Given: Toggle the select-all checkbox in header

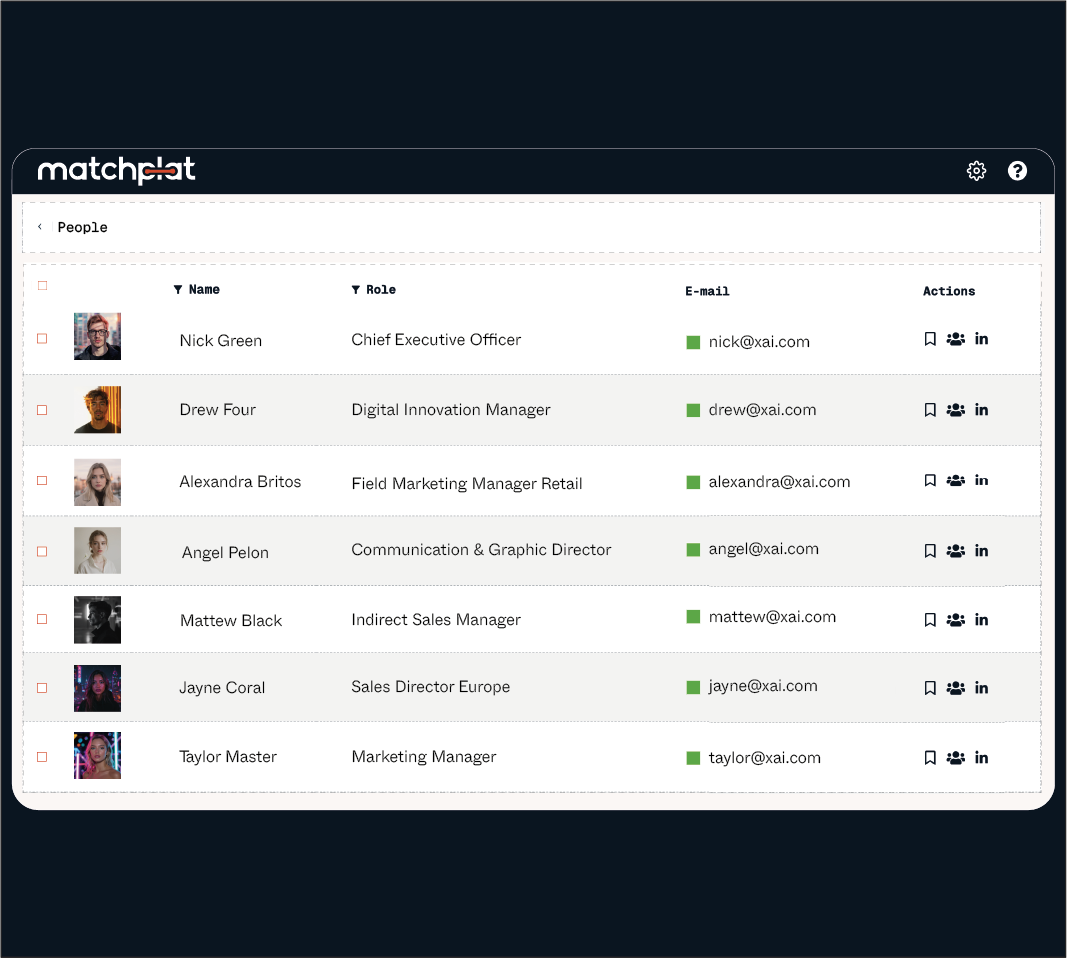Looking at the screenshot, I should [42, 286].
